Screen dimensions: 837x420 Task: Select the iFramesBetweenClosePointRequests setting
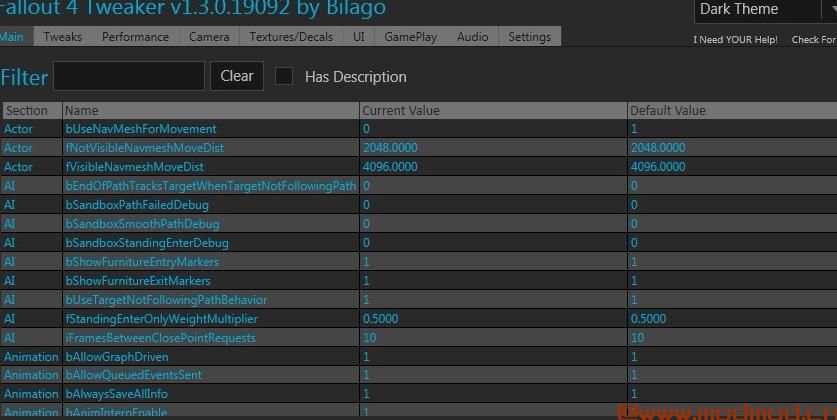tap(161, 338)
